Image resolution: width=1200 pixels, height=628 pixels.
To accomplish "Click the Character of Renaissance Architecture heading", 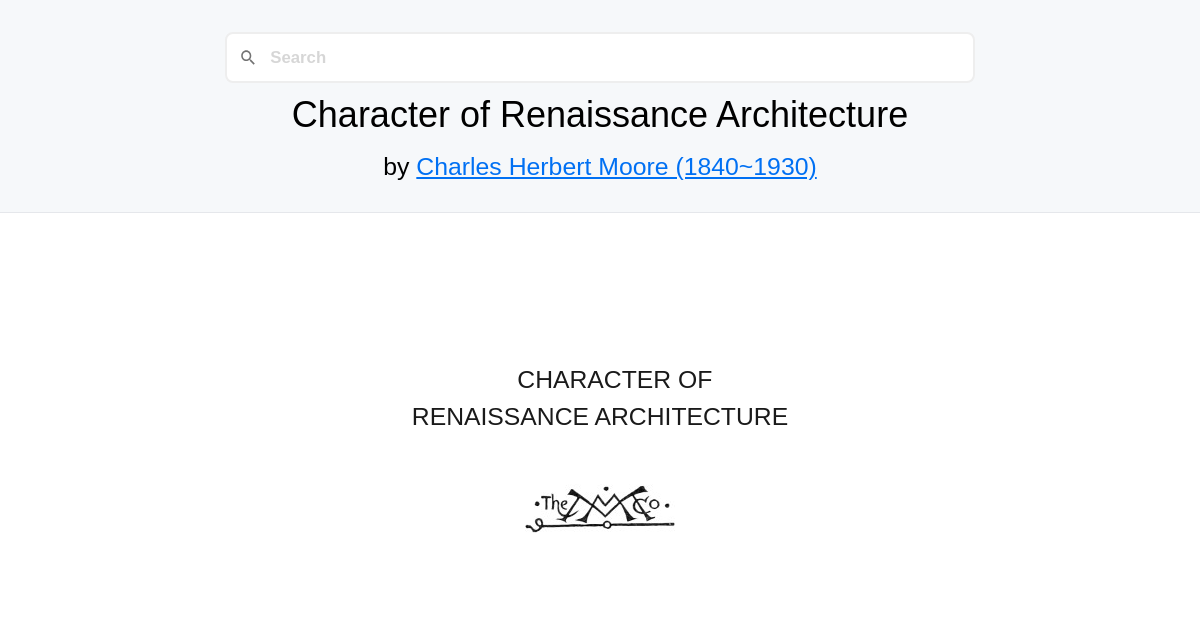I will (x=600, y=114).
